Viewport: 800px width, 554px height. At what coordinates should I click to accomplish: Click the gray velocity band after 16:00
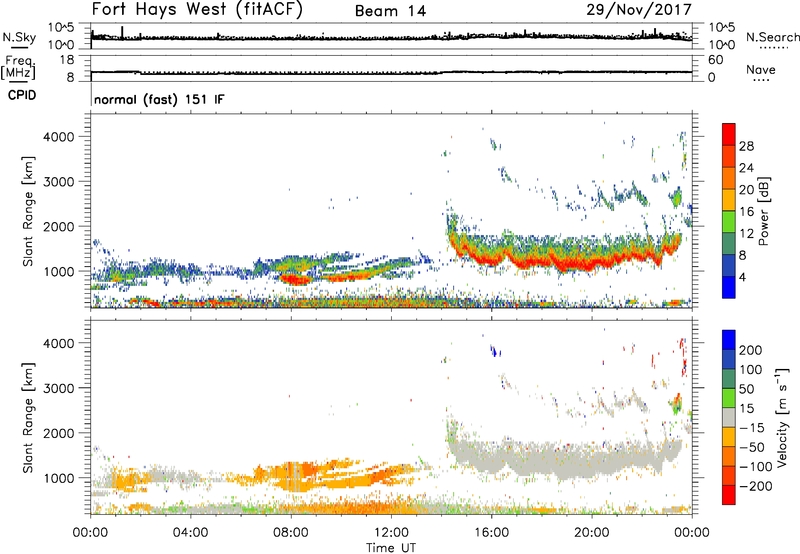click(x=566, y=457)
